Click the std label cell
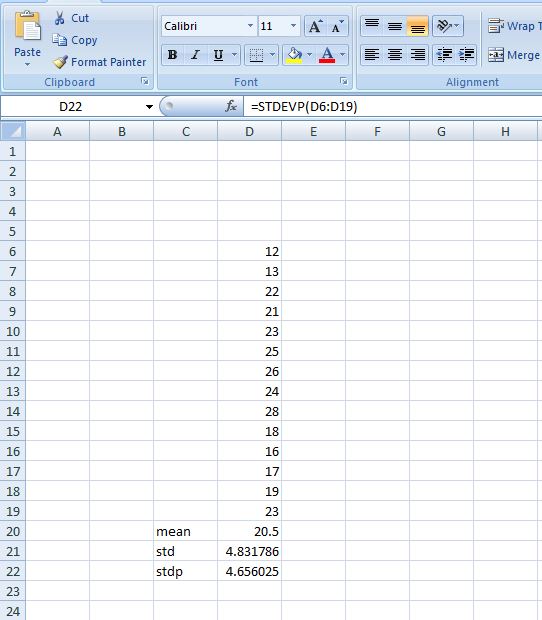The width and height of the screenshot is (542, 620). coord(185,551)
